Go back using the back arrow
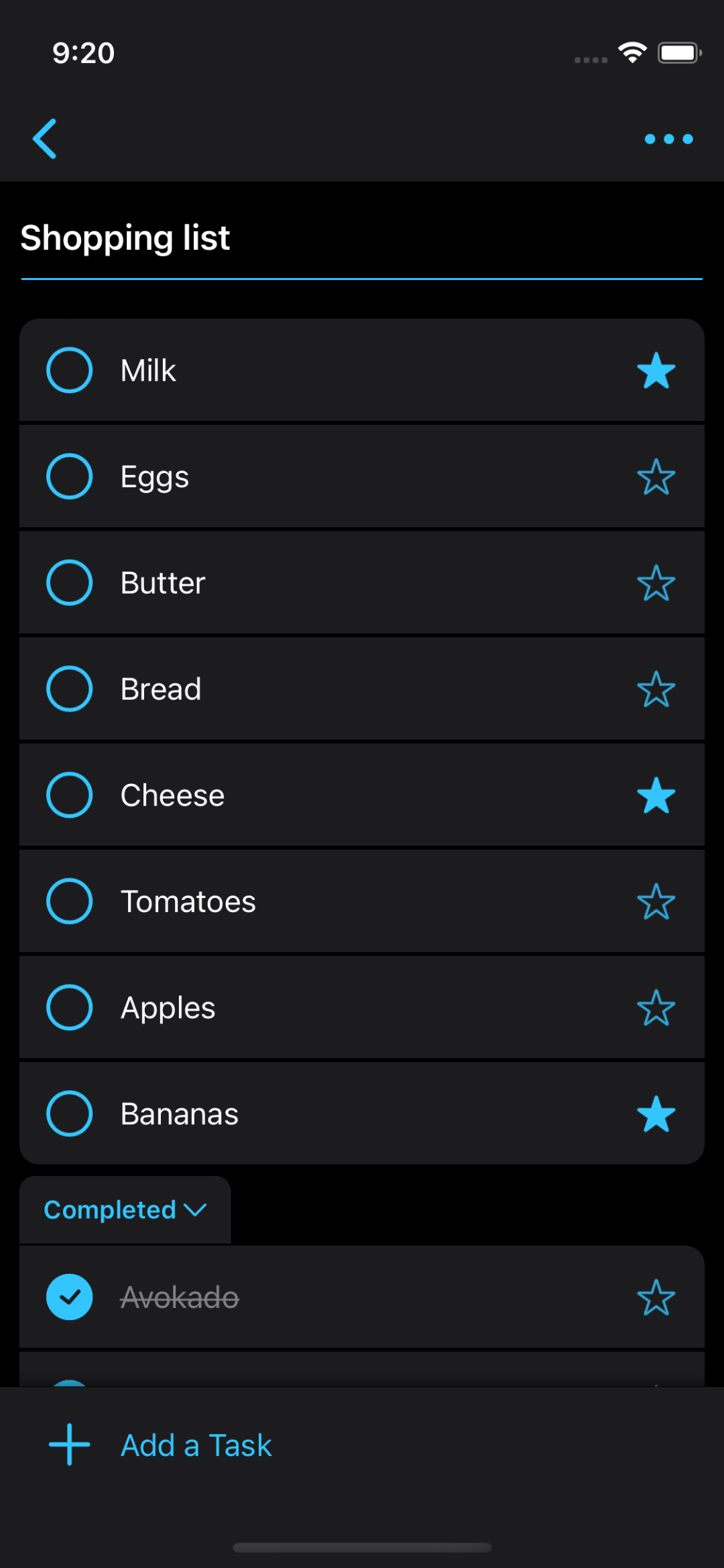The image size is (724, 1568). coord(45,139)
